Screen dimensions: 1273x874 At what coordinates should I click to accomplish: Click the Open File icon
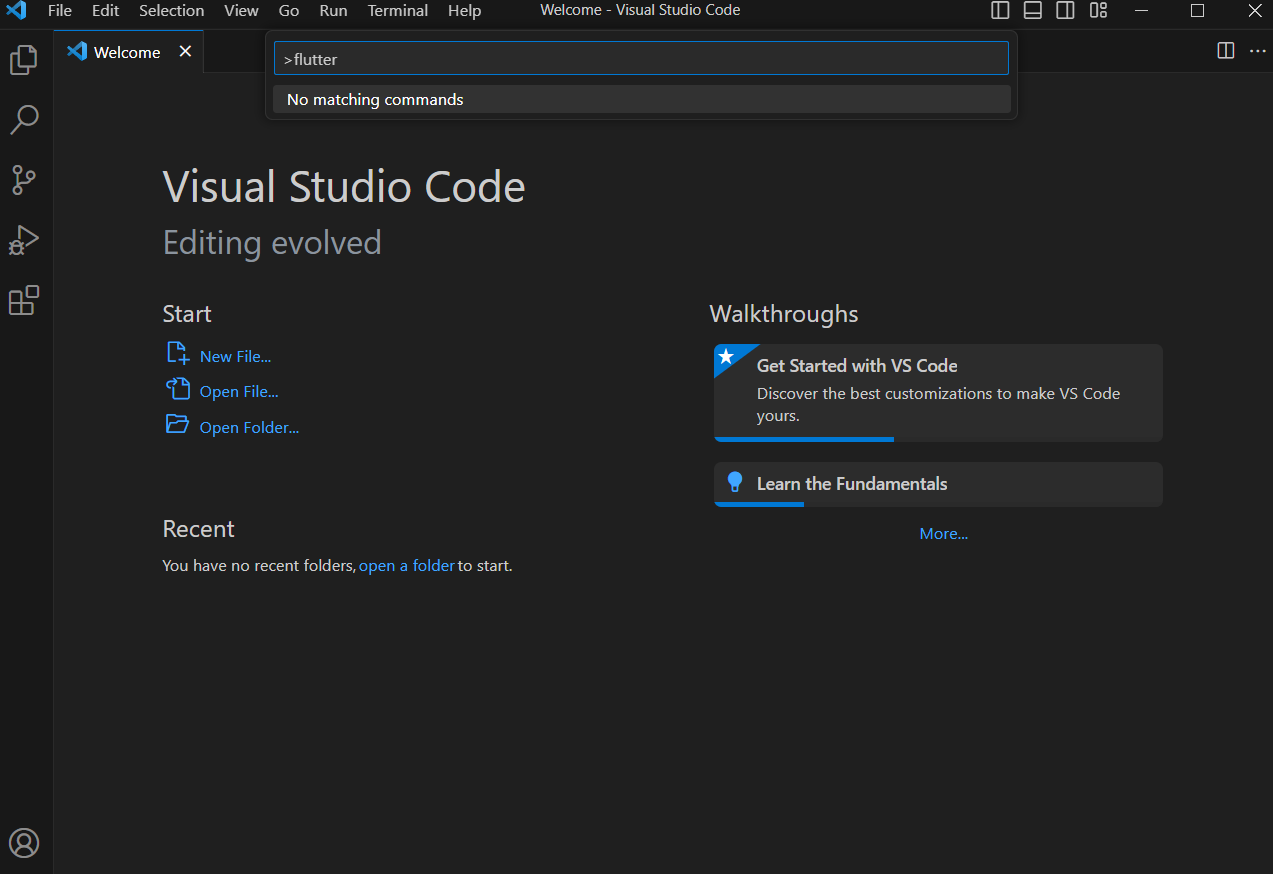(177, 389)
